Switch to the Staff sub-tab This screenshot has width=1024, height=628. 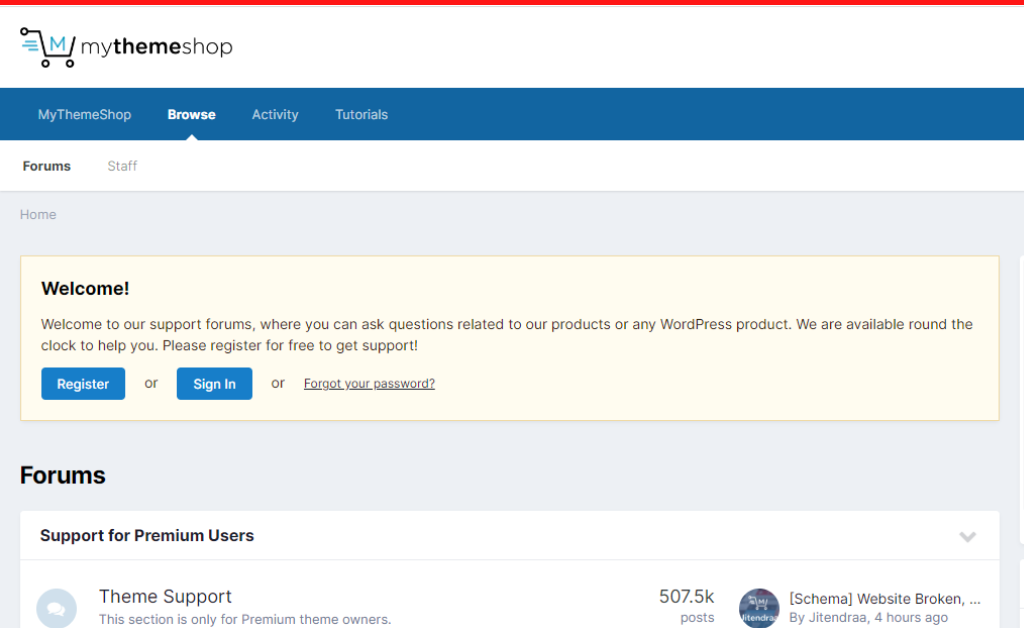[122, 166]
